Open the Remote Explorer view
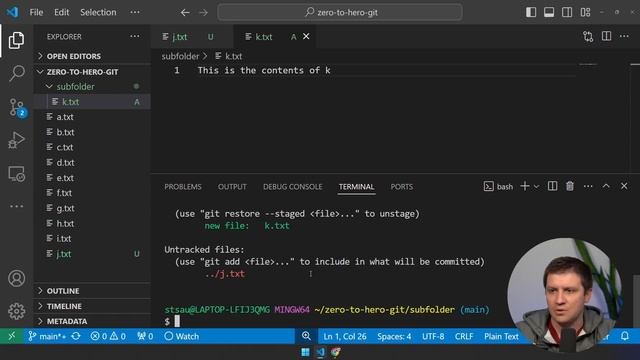The width and height of the screenshot is (640, 360). coord(16,174)
